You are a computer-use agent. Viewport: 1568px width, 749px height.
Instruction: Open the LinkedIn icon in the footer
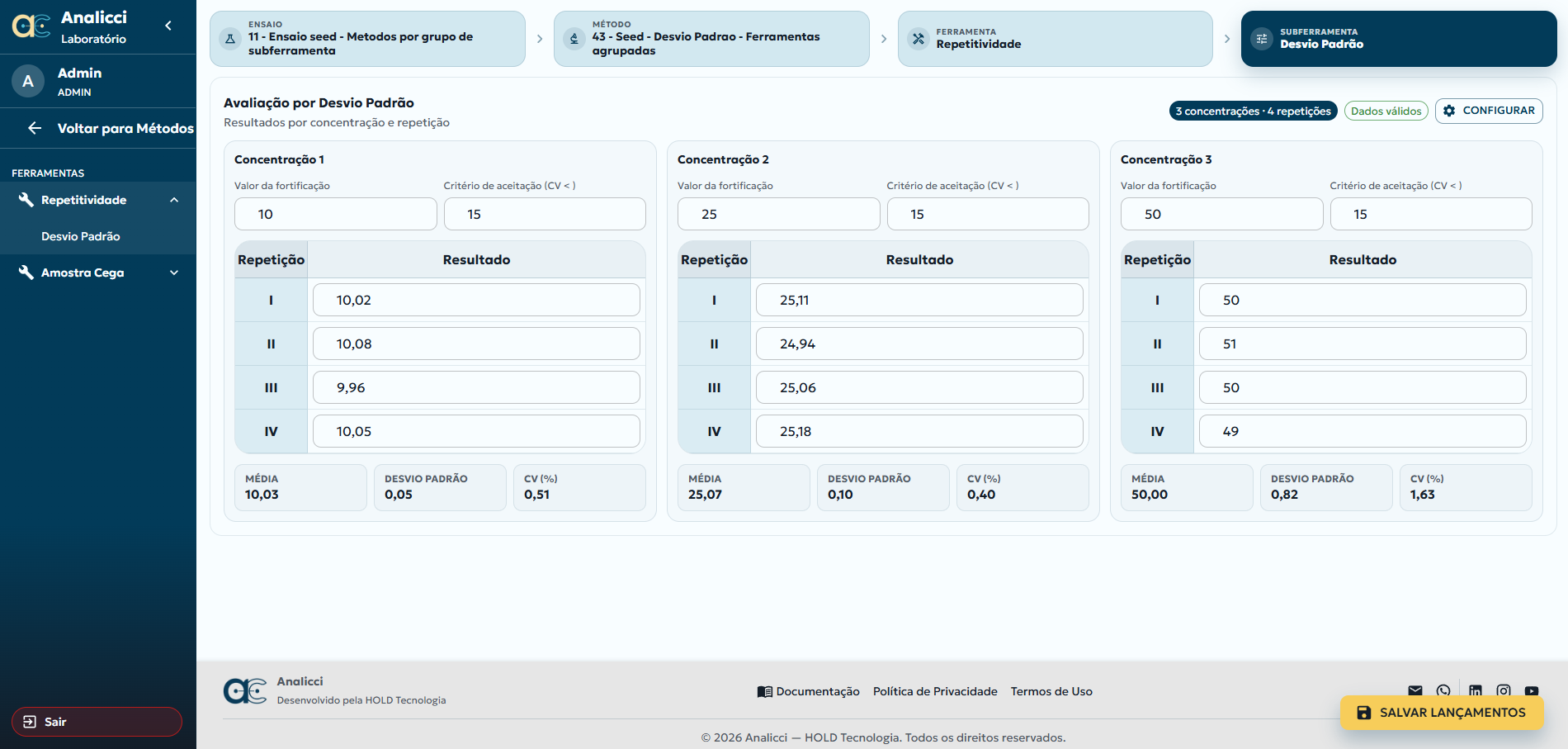point(1476,691)
